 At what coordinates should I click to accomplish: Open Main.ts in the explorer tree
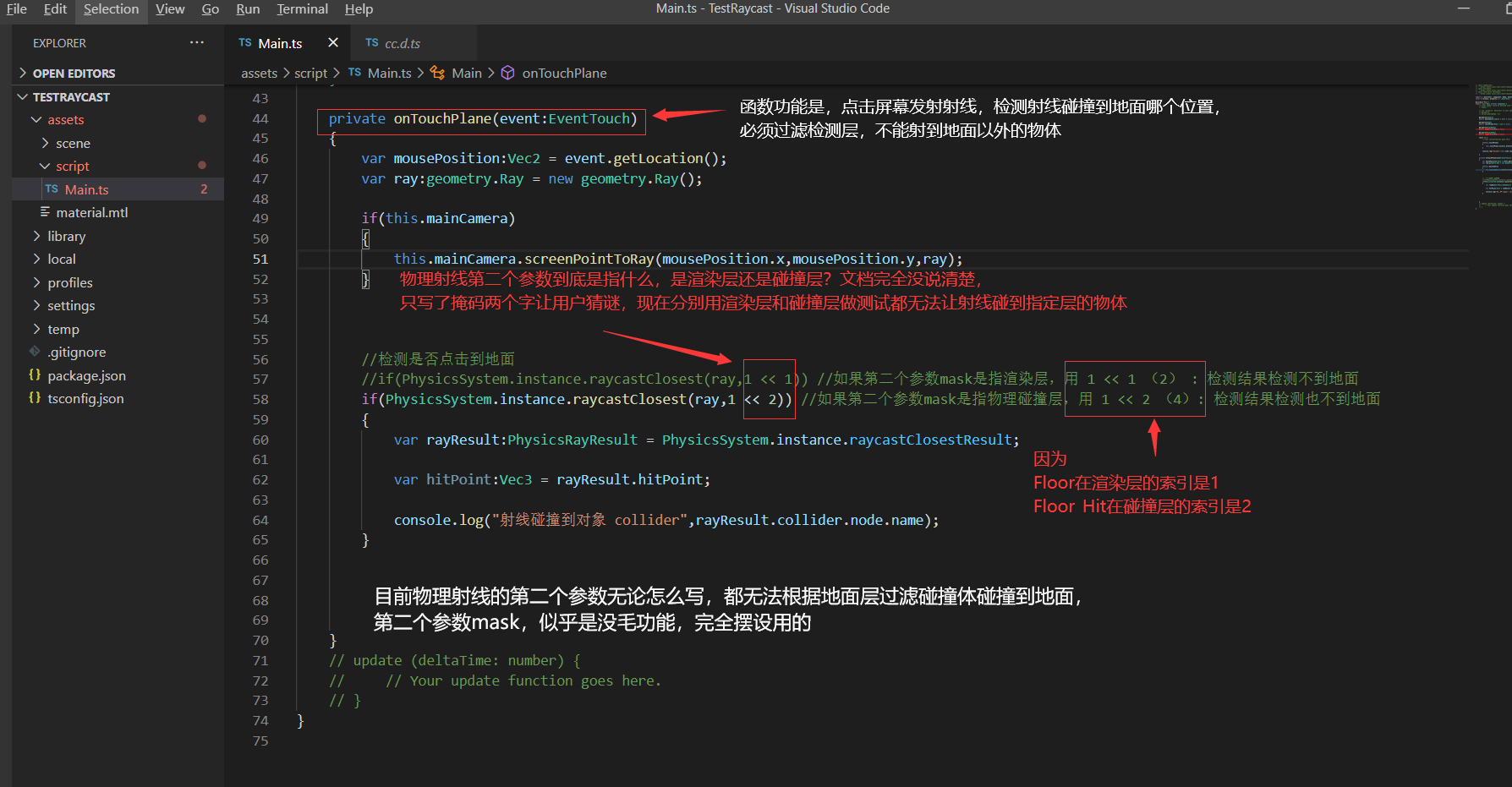tap(86, 189)
